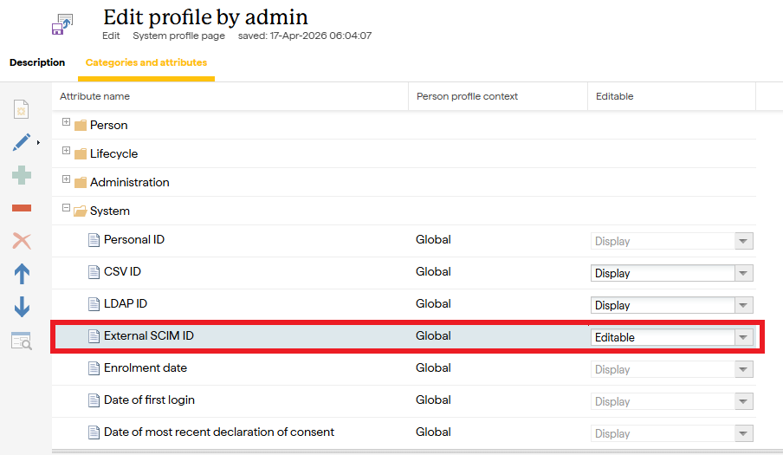The image size is (783, 455).
Task: Click the preview search icon in sidebar
Action: click(21, 341)
